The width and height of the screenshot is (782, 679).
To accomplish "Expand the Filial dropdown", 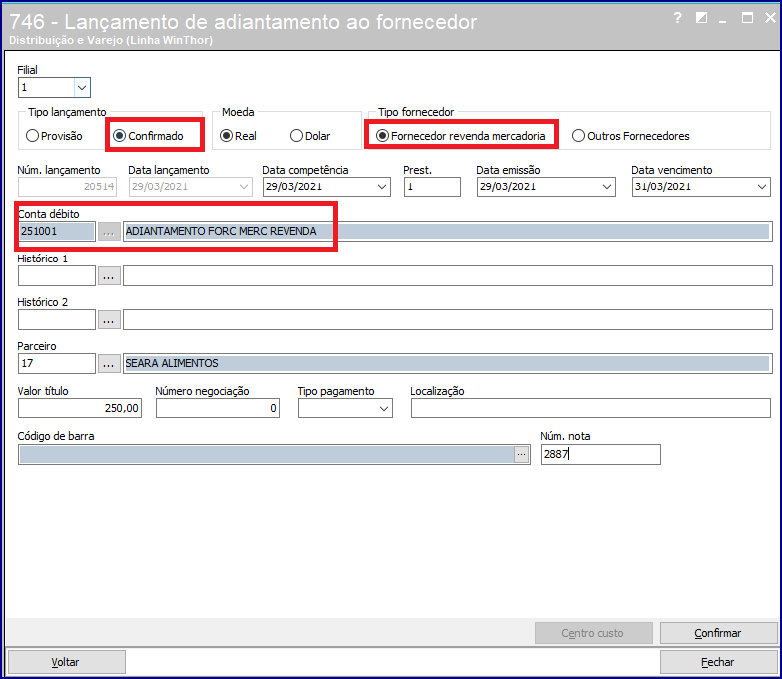I will tap(82, 88).
